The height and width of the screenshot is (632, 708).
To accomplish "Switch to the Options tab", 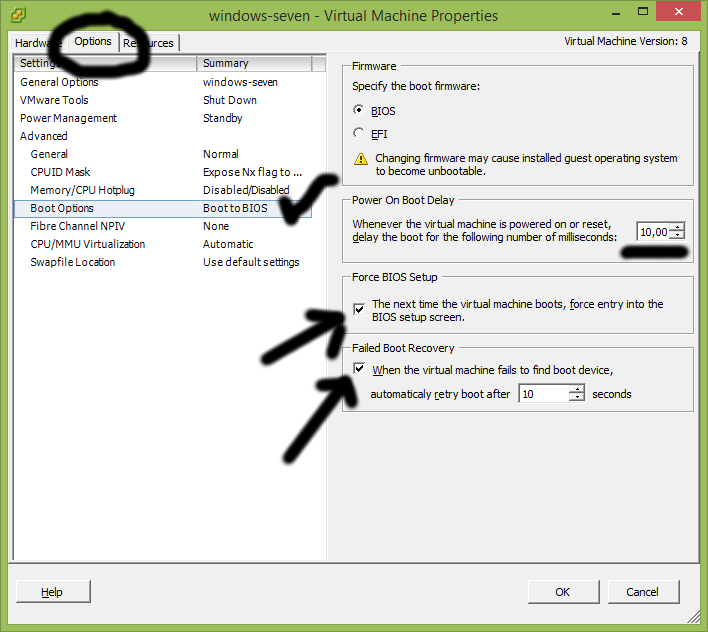I will 93,41.
